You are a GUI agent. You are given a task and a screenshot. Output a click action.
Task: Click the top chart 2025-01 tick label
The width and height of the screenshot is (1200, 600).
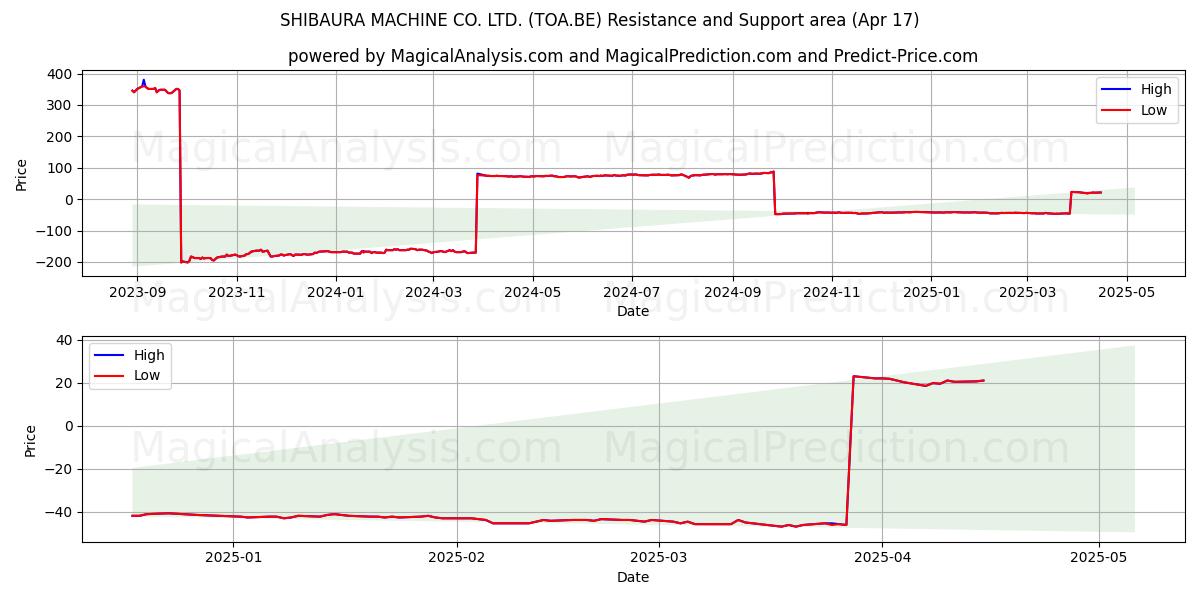[931, 291]
